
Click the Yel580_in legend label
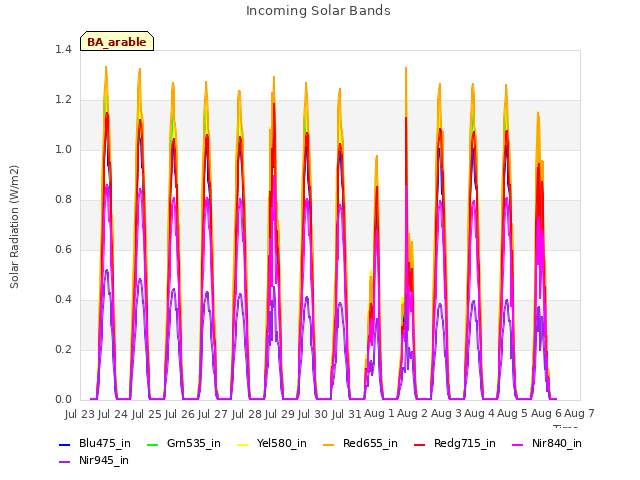tap(282, 444)
